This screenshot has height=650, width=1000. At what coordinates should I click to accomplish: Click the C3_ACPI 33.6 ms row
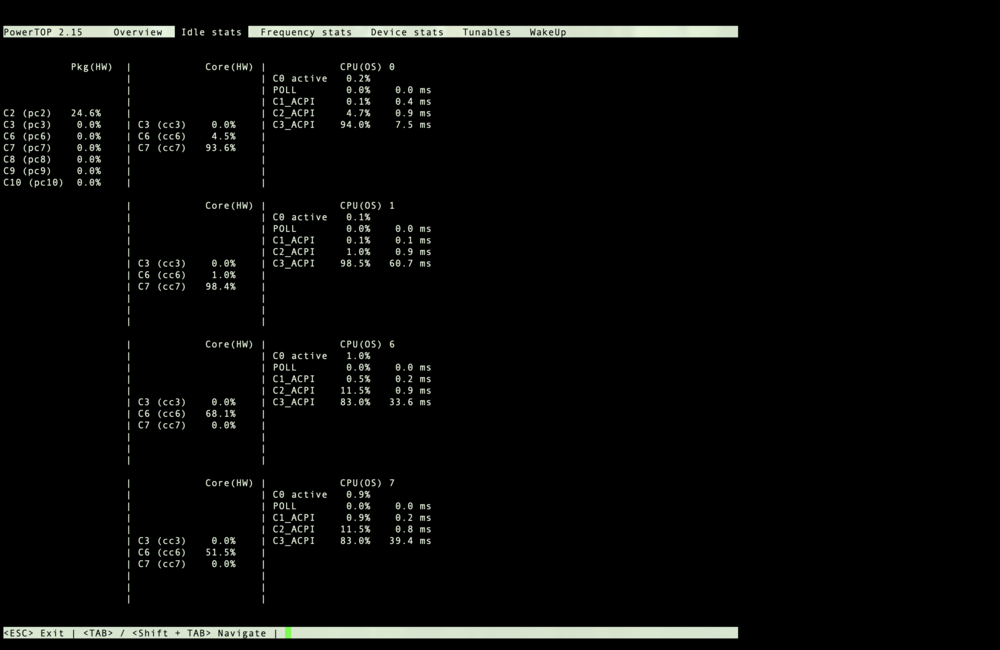pos(352,402)
